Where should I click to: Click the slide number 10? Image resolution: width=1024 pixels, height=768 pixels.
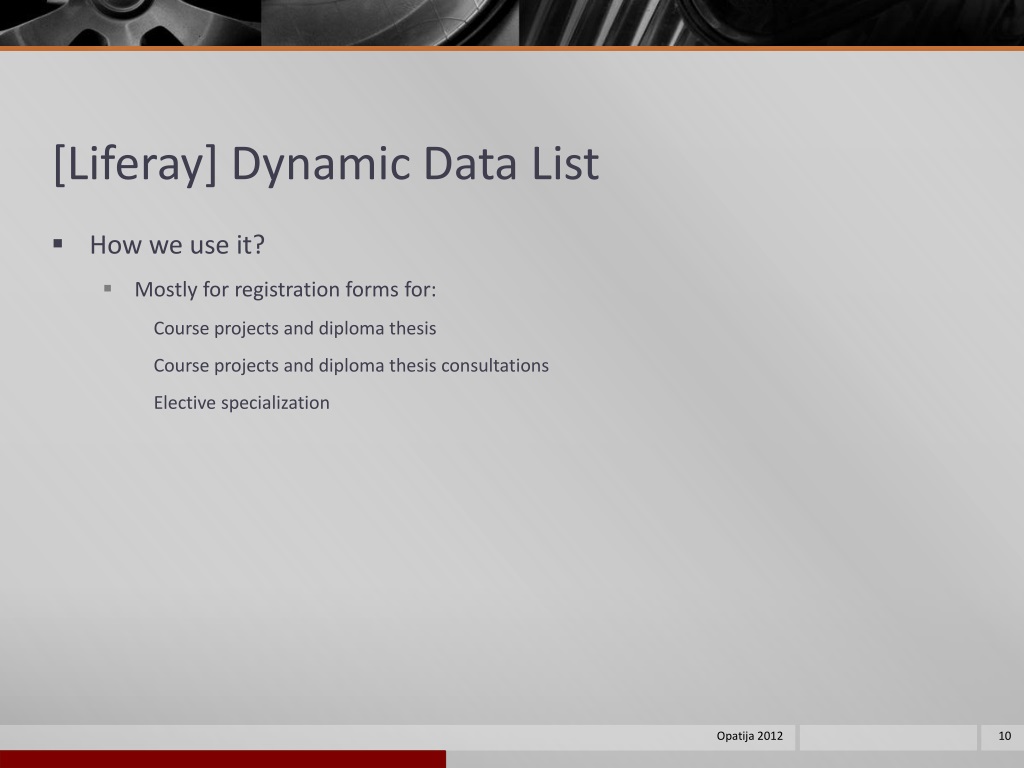[1004, 736]
